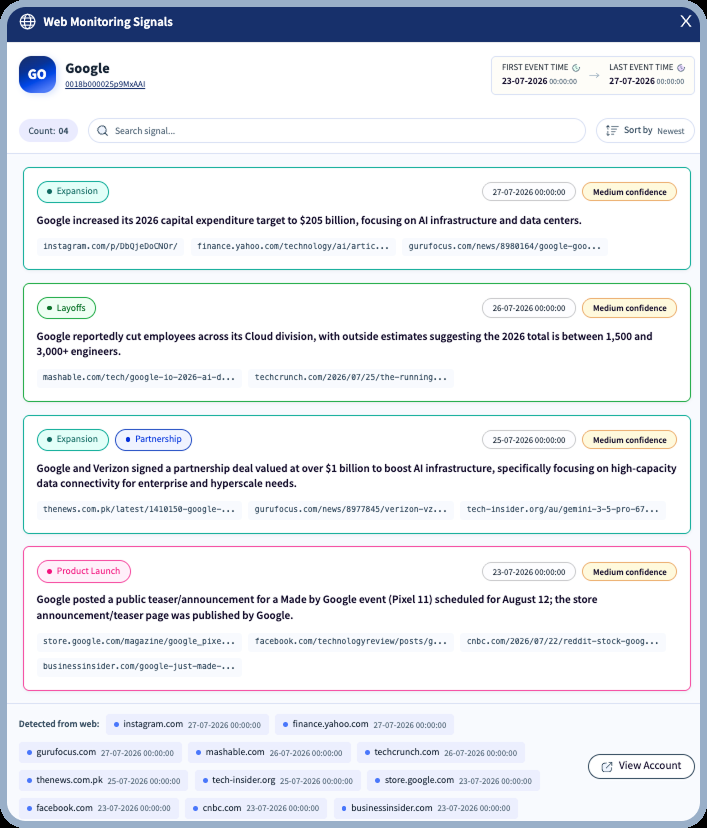
Task: Open the gurufocus.com/news/8980164 source link
Action: 505,247
